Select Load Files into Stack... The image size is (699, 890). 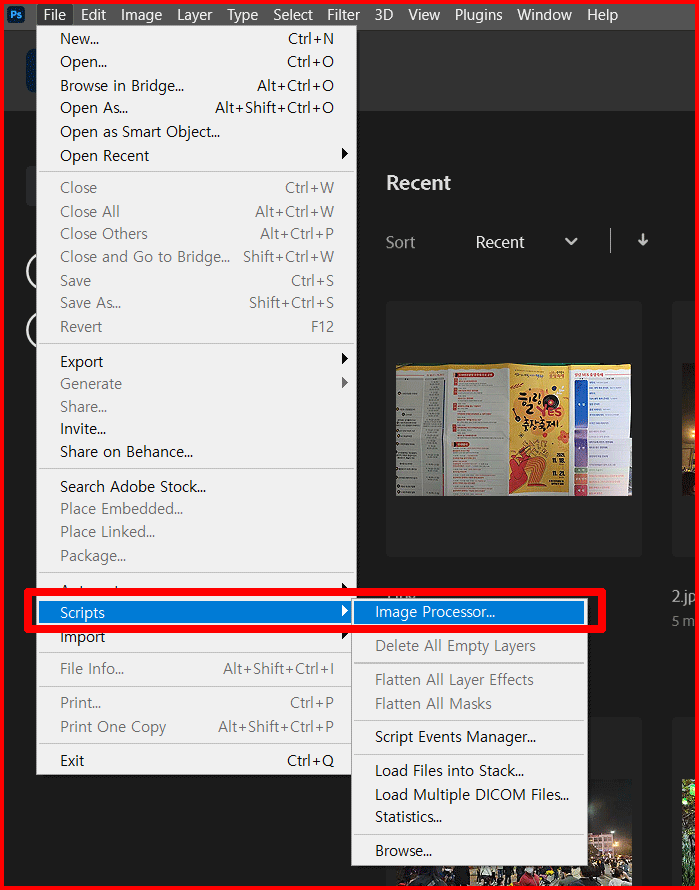tap(470, 771)
